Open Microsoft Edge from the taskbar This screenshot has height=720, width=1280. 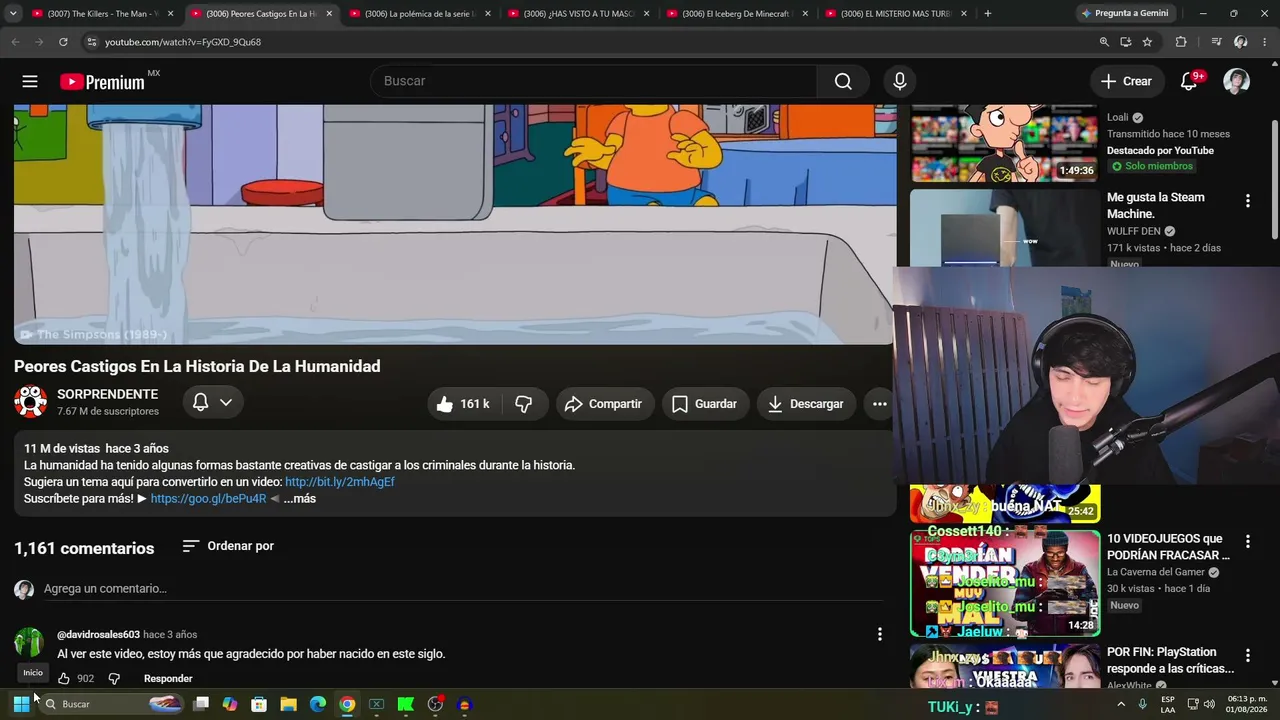coord(318,704)
